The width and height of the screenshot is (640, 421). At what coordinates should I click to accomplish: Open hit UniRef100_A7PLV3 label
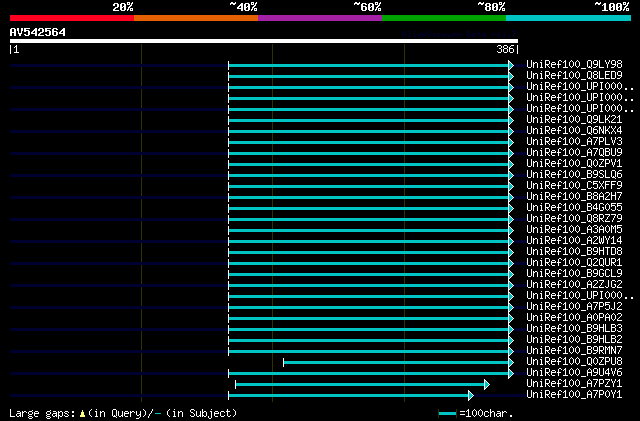coord(574,141)
